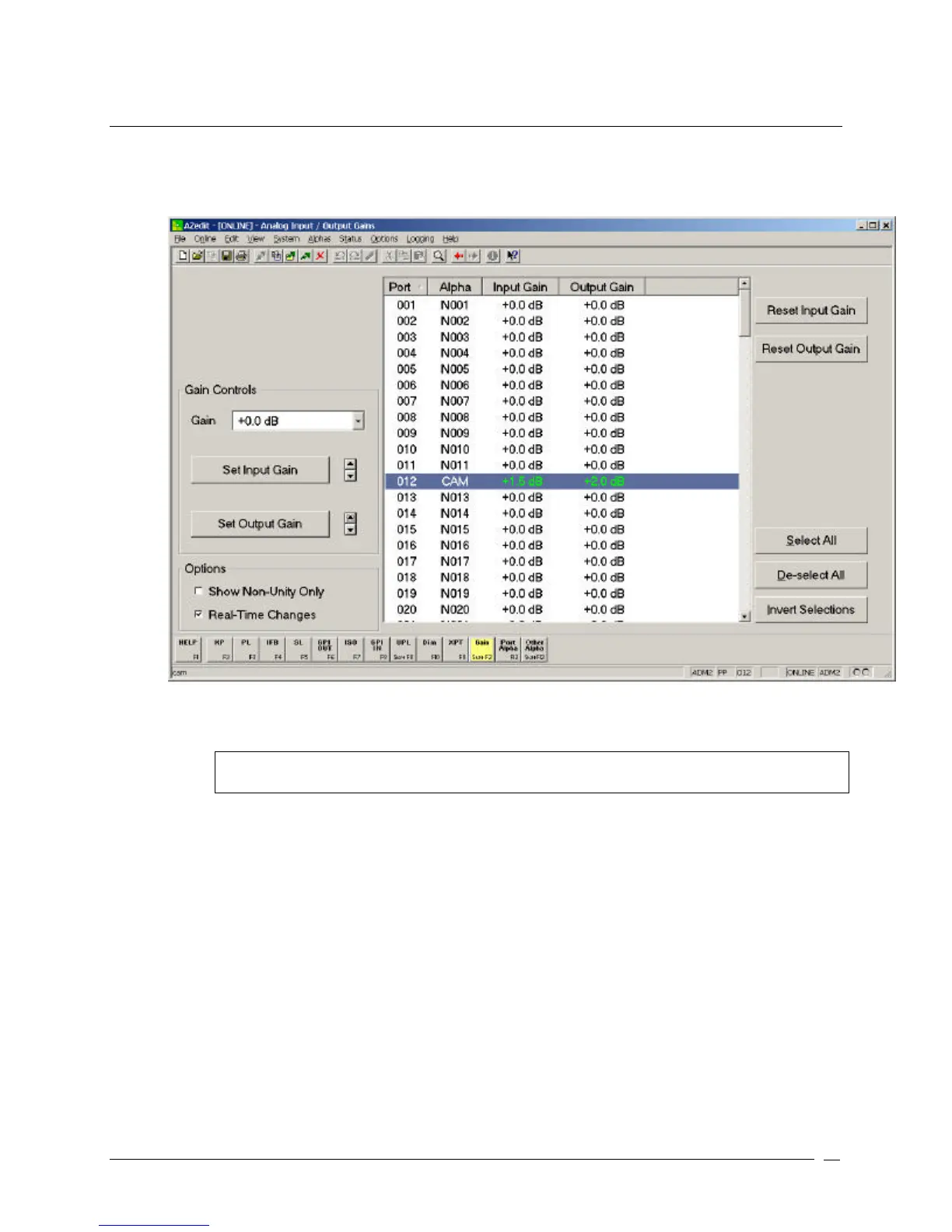Select port row 020 N020
Viewport: 952px width, 1232px height.
click(x=562, y=610)
